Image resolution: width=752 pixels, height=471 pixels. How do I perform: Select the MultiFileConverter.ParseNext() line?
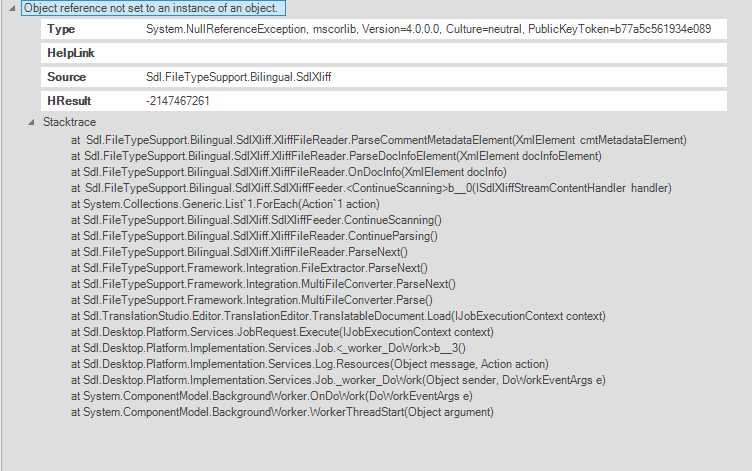tap(263, 284)
